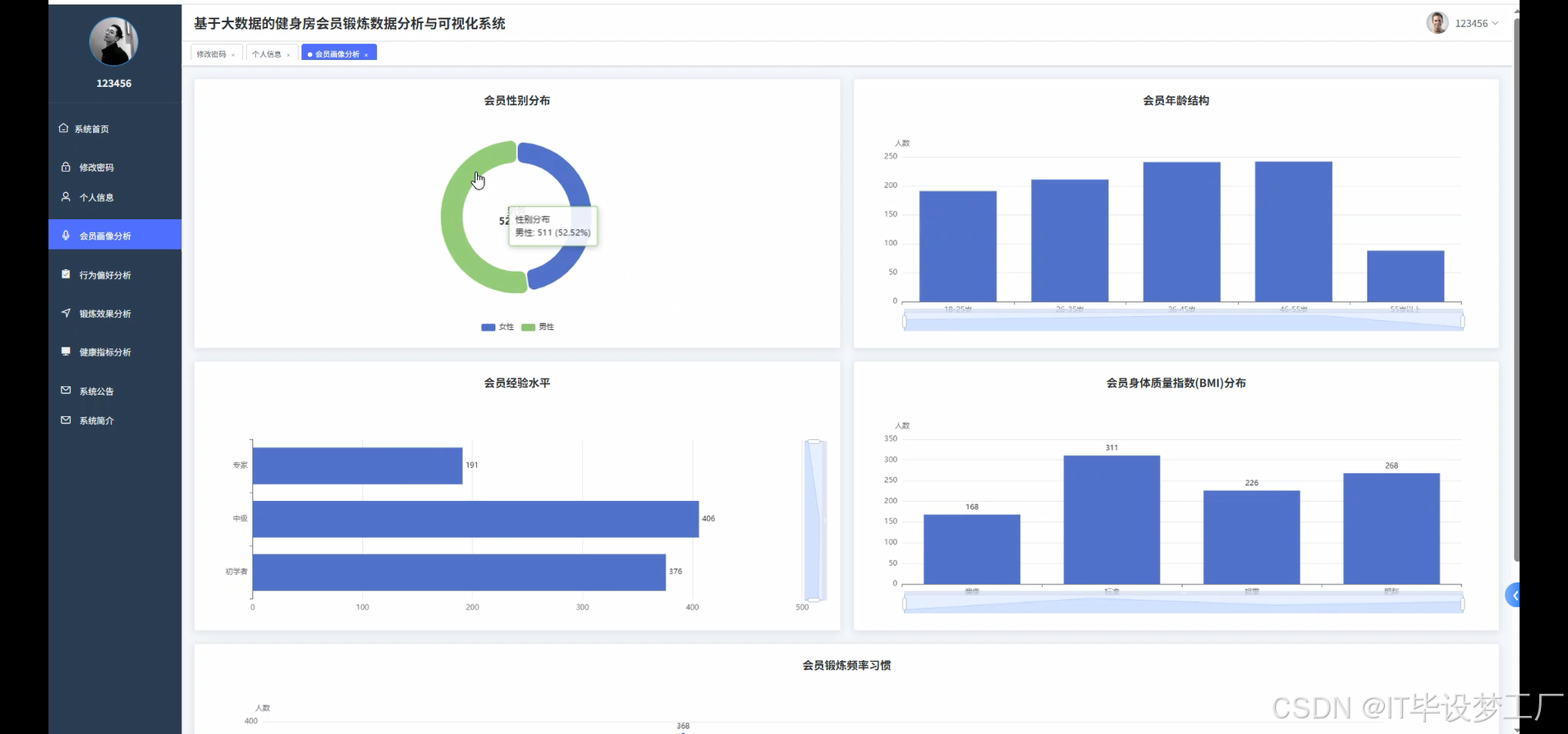
Task: Click microphone icon beside 会员画像分析
Action: pyautogui.click(x=66, y=235)
